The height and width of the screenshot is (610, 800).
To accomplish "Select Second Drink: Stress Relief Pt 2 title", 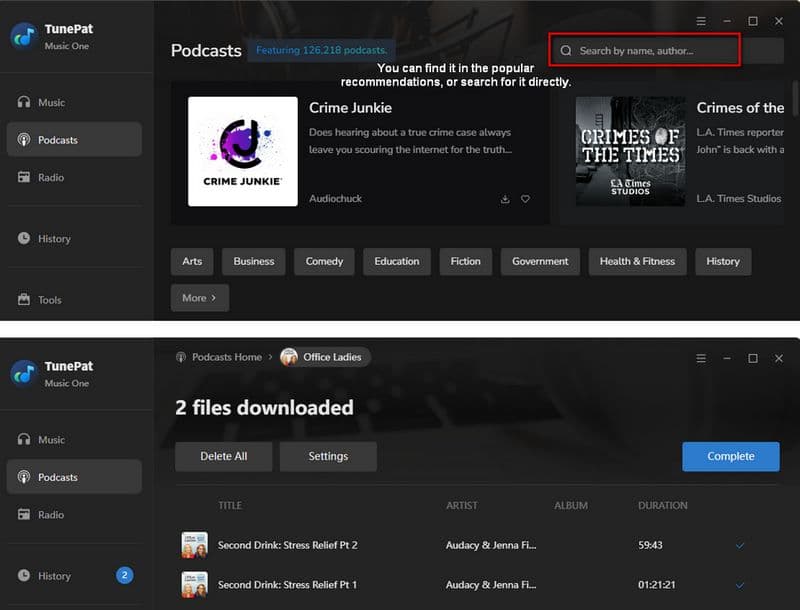I will [x=288, y=545].
